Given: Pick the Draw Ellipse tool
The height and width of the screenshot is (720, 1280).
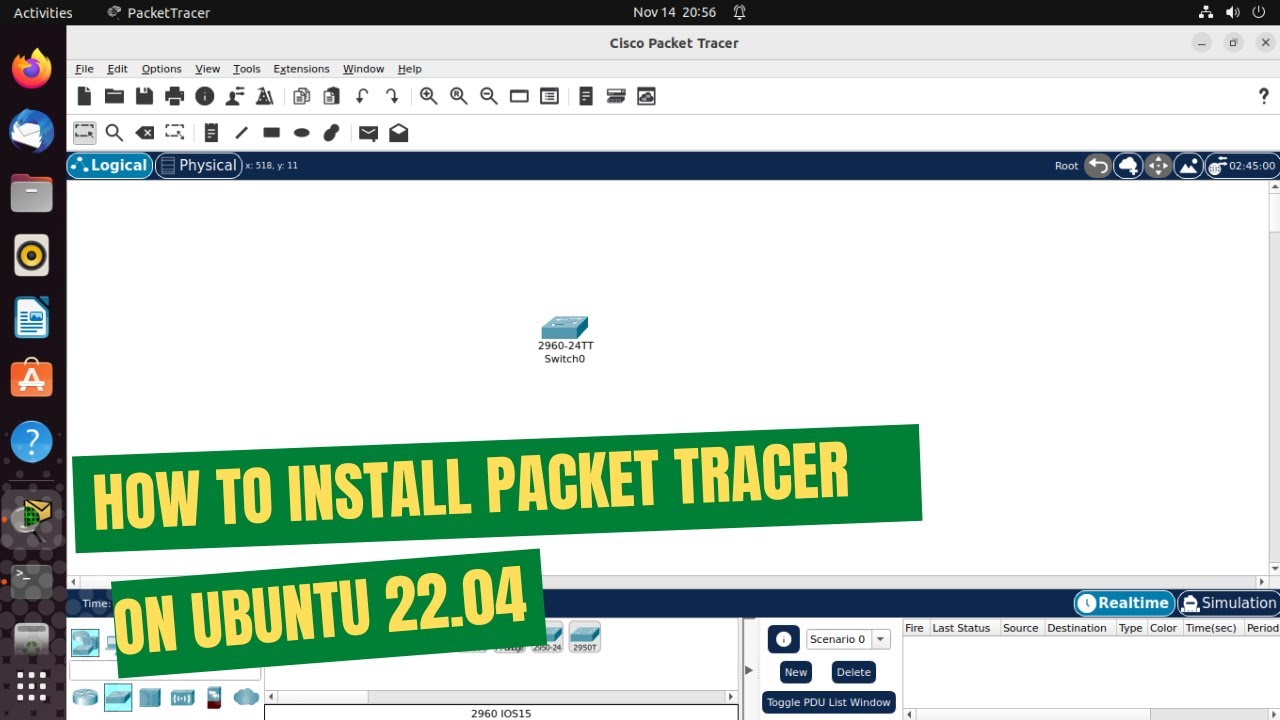Looking at the screenshot, I should 301,132.
